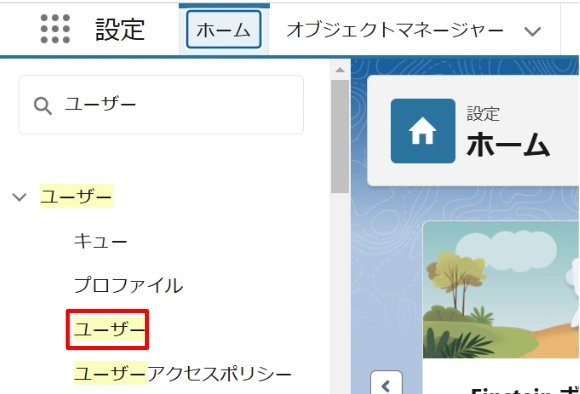Expand the オブジェクトマネージャー tab chevron
The height and width of the screenshot is (394, 580).
click(532, 31)
